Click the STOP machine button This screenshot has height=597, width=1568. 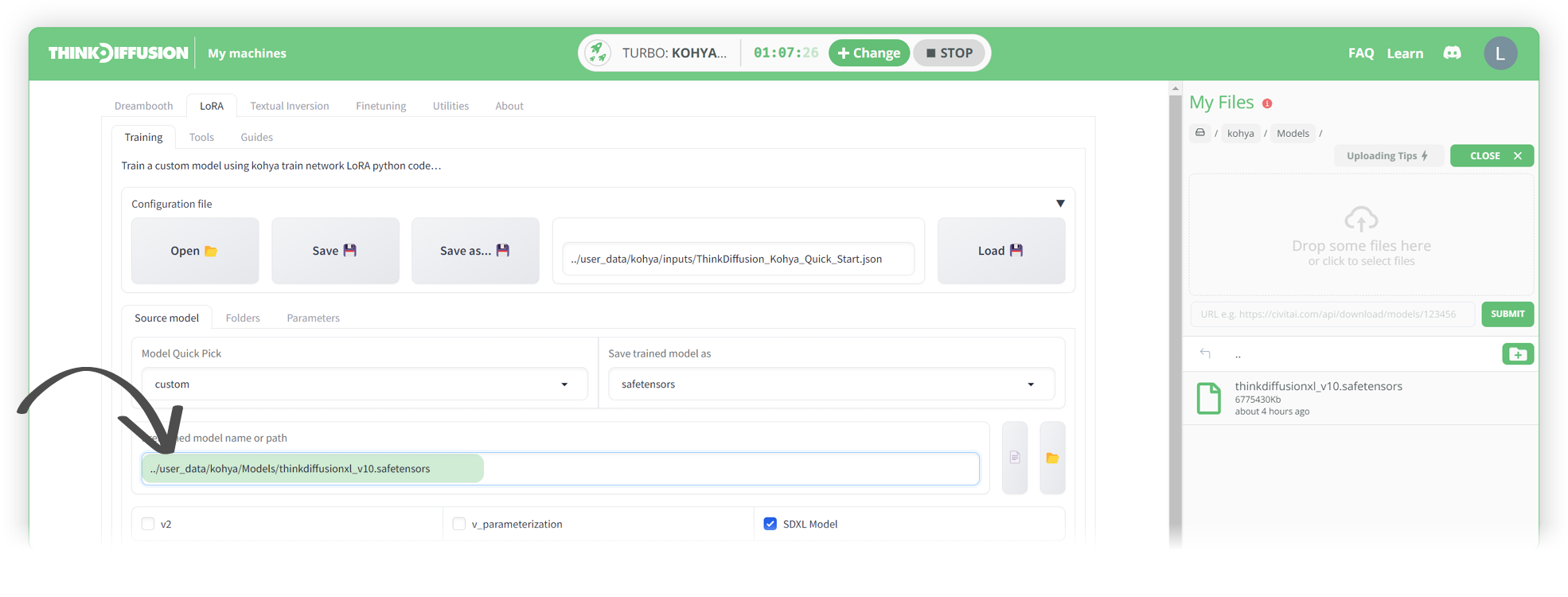(949, 53)
